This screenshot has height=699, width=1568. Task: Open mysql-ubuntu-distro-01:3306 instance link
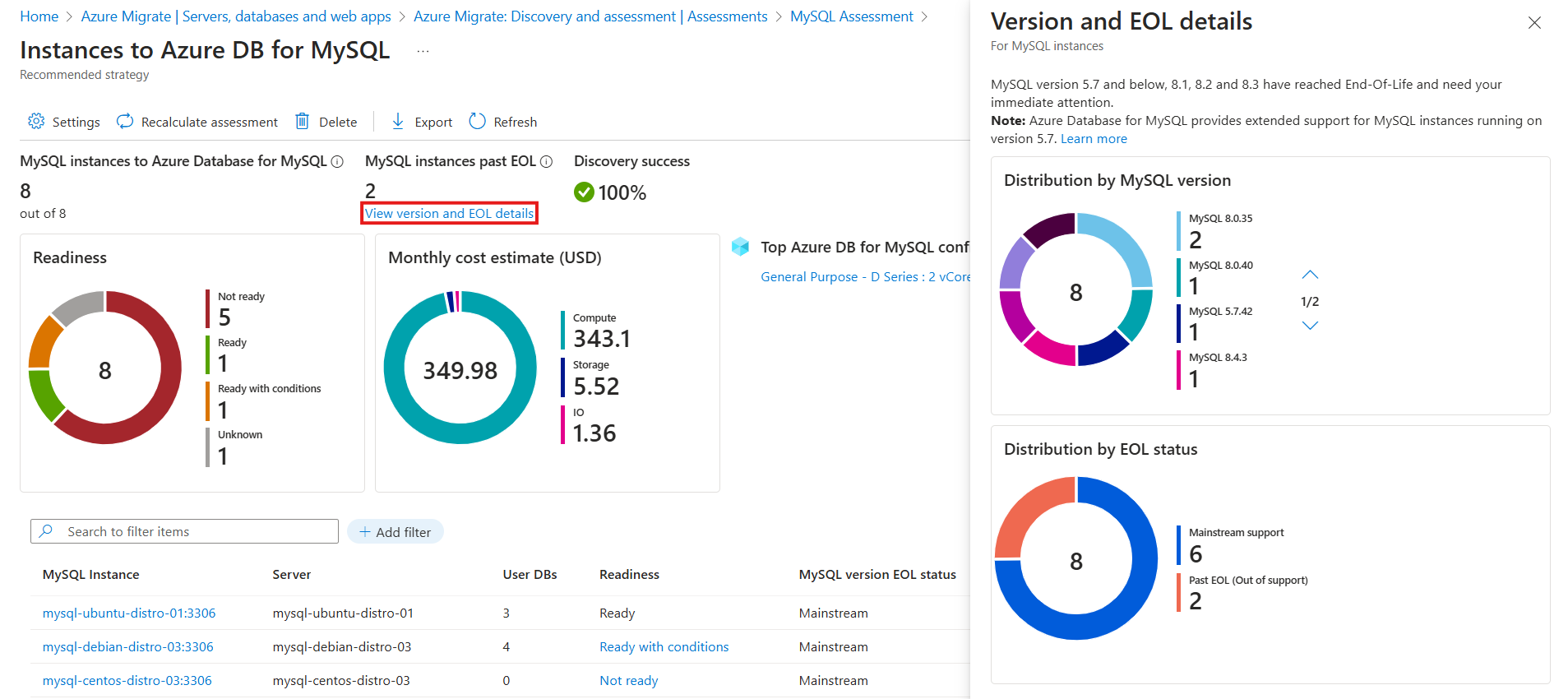coord(129,613)
